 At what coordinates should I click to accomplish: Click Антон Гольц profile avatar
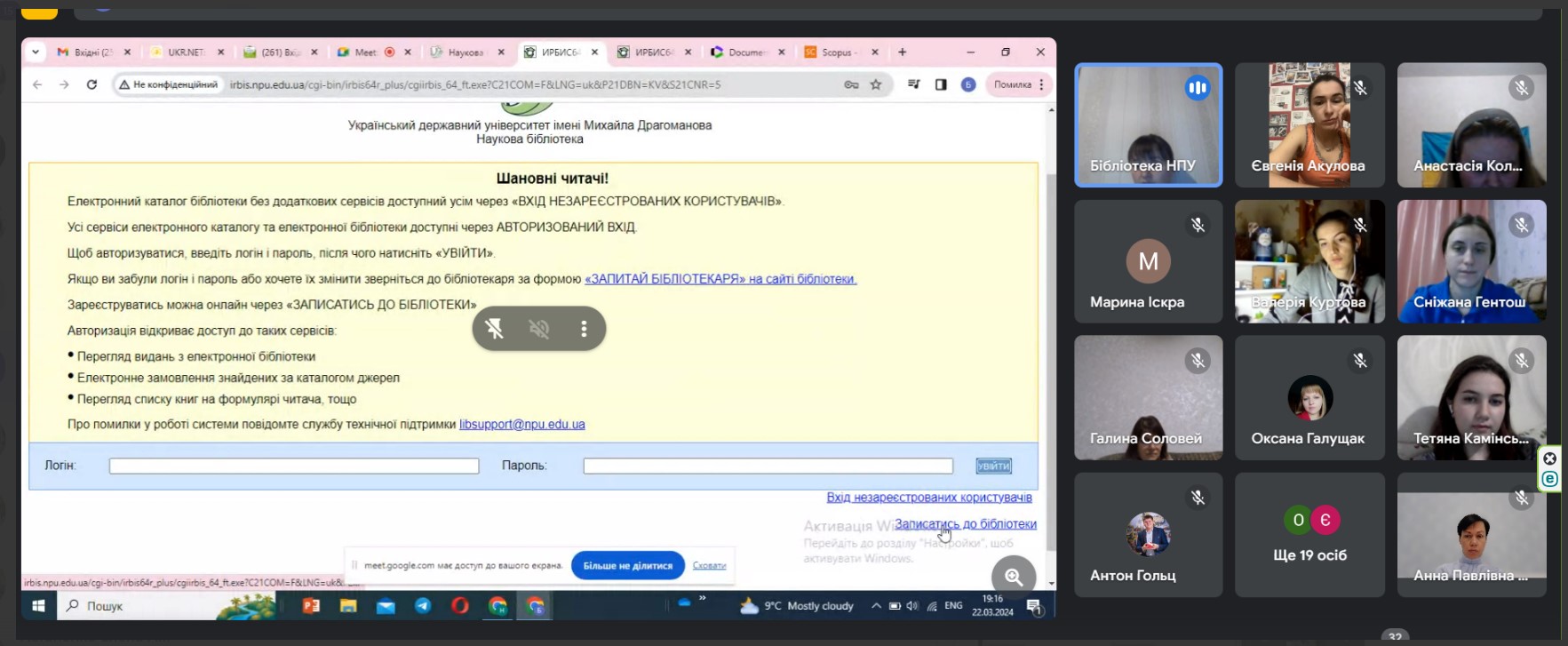pos(1149,534)
